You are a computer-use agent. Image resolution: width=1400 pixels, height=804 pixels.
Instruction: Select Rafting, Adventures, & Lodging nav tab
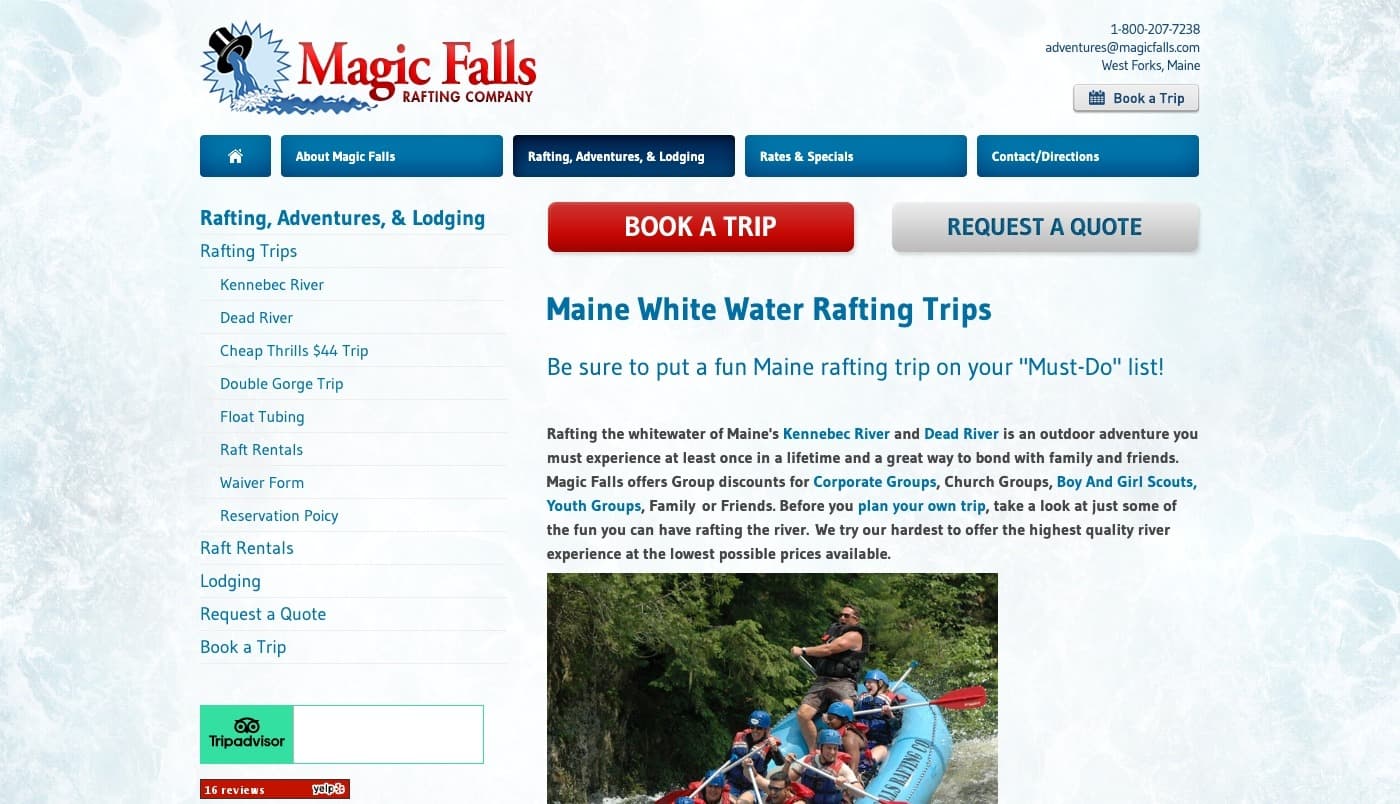pos(624,156)
